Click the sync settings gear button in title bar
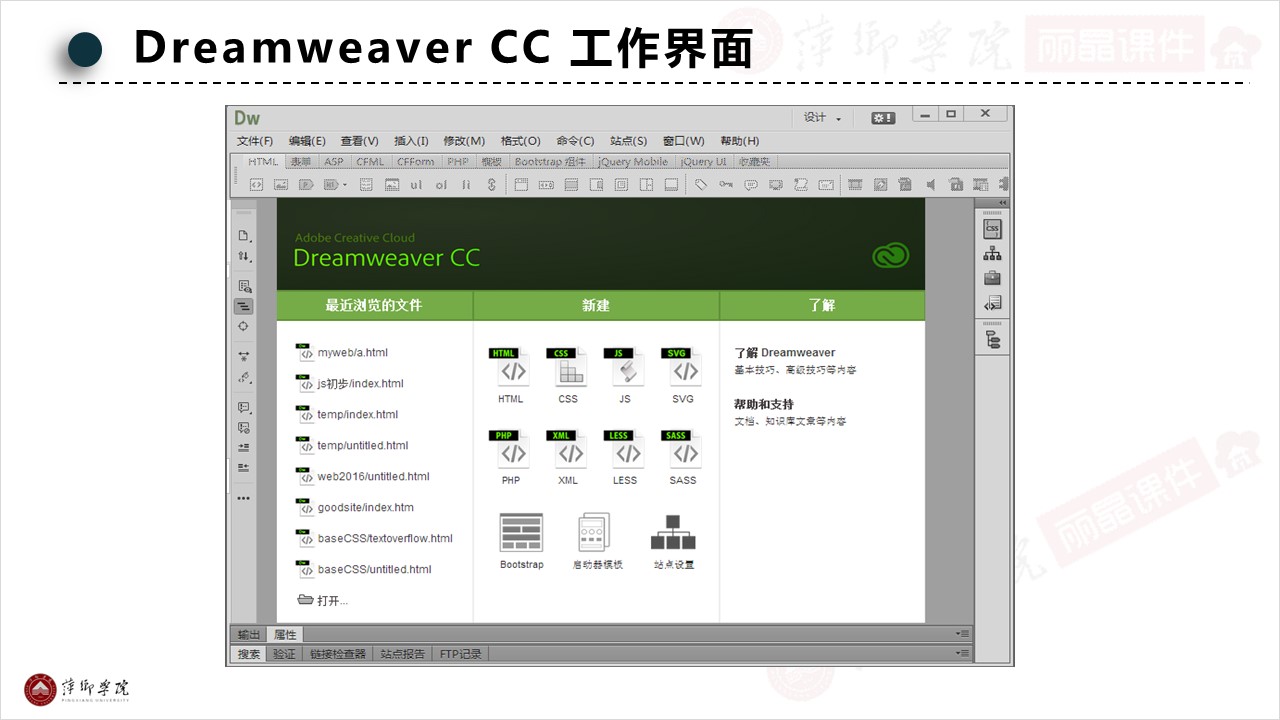The width and height of the screenshot is (1280, 720). [883, 117]
